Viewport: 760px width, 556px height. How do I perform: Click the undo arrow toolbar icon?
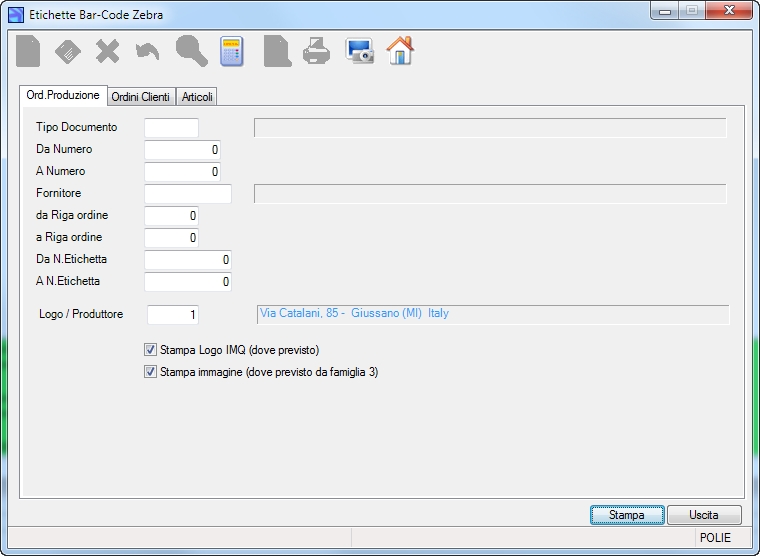click(x=147, y=51)
